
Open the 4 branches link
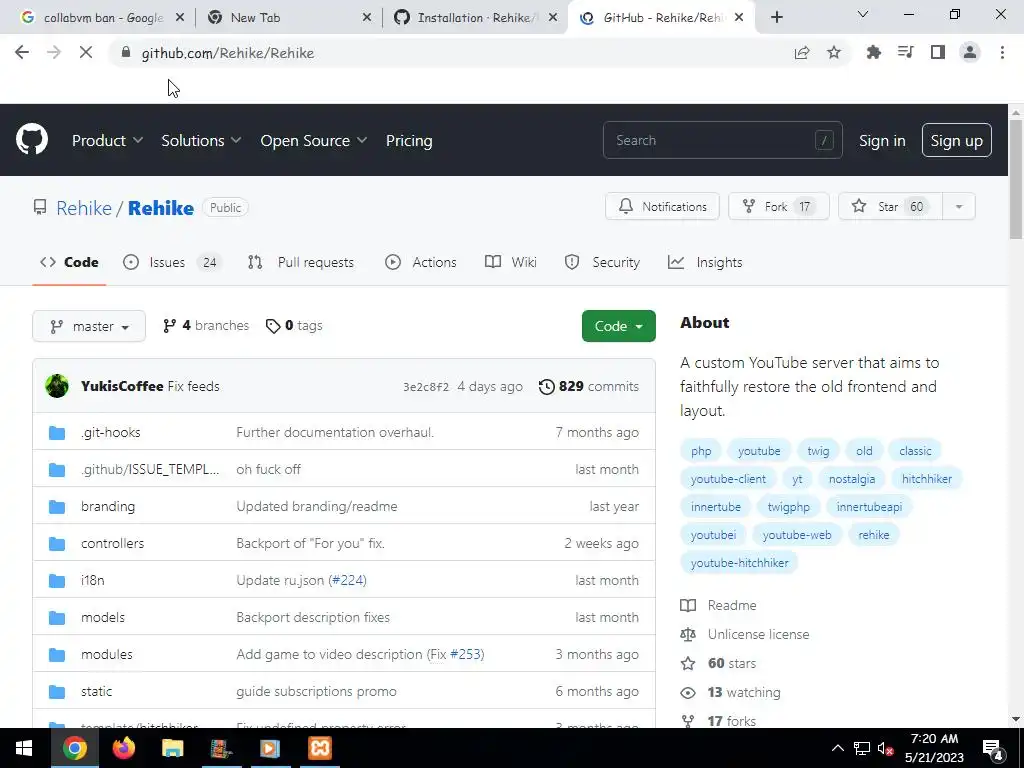[x=206, y=325]
